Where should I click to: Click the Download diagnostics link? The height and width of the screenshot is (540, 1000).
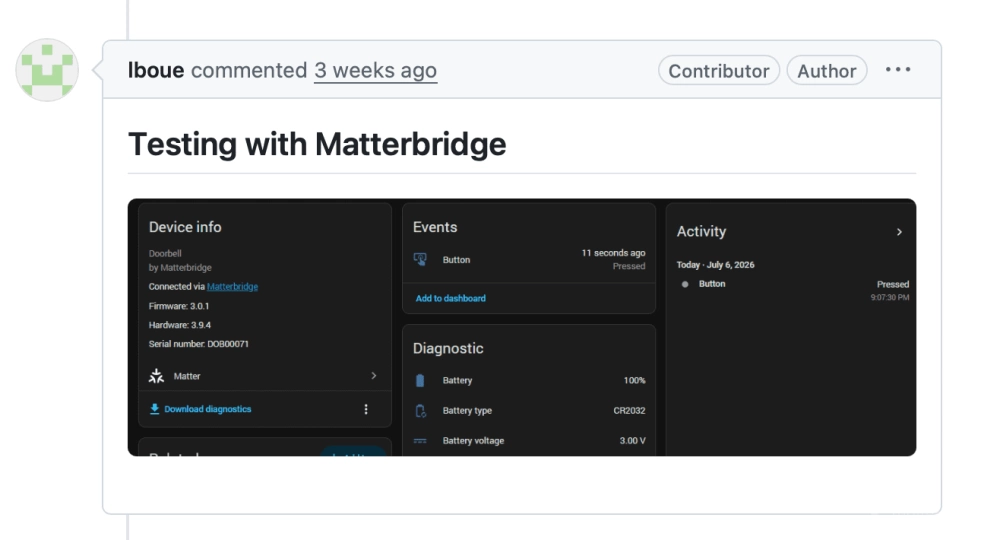coord(207,409)
